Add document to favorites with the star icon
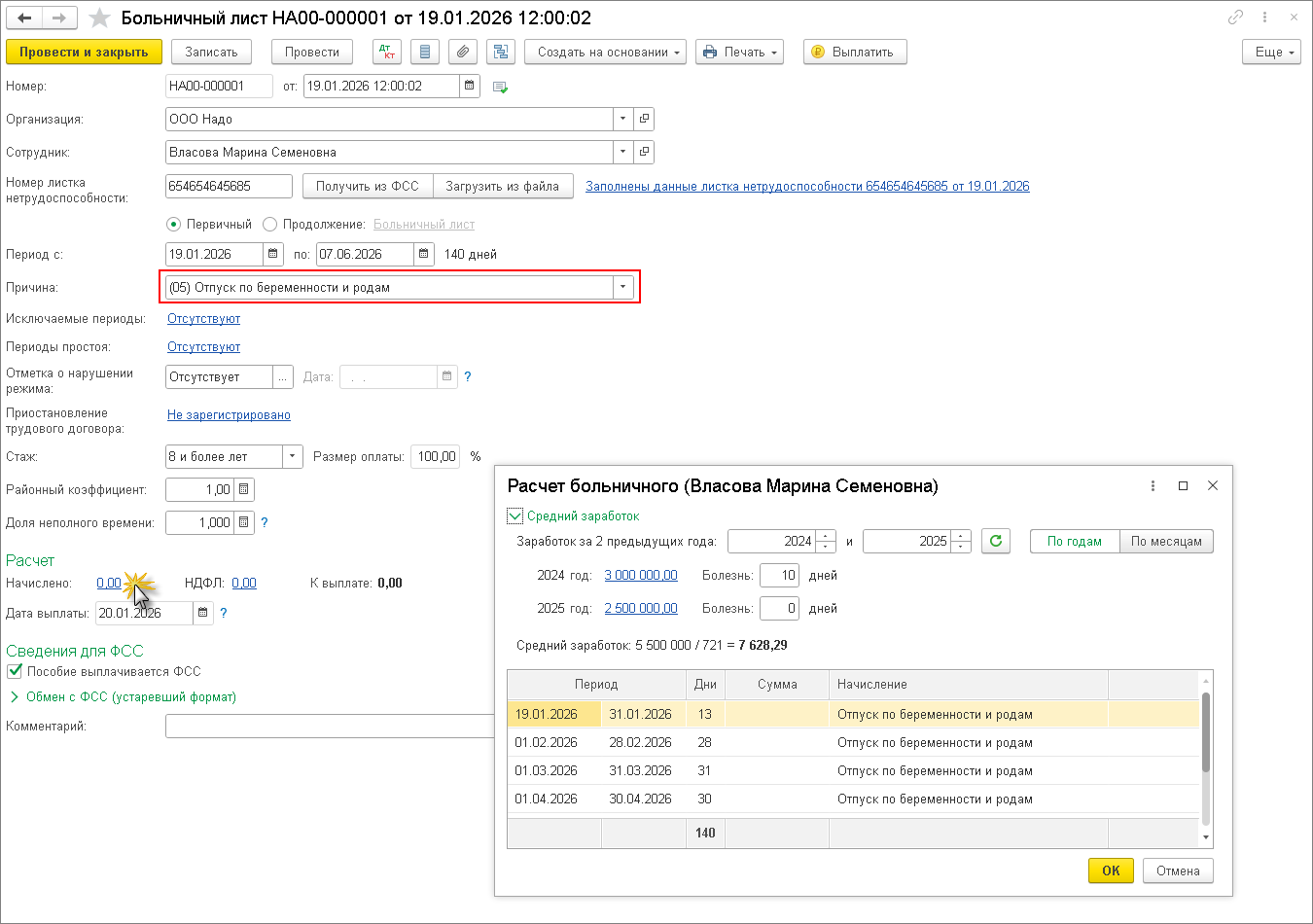Image resolution: width=1313 pixels, height=924 pixels. click(99, 18)
